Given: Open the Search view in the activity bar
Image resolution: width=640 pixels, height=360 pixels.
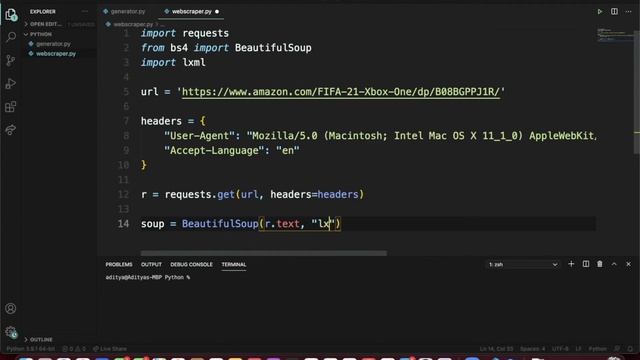Looking at the screenshot, I should pyautogui.click(x=11, y=37).
